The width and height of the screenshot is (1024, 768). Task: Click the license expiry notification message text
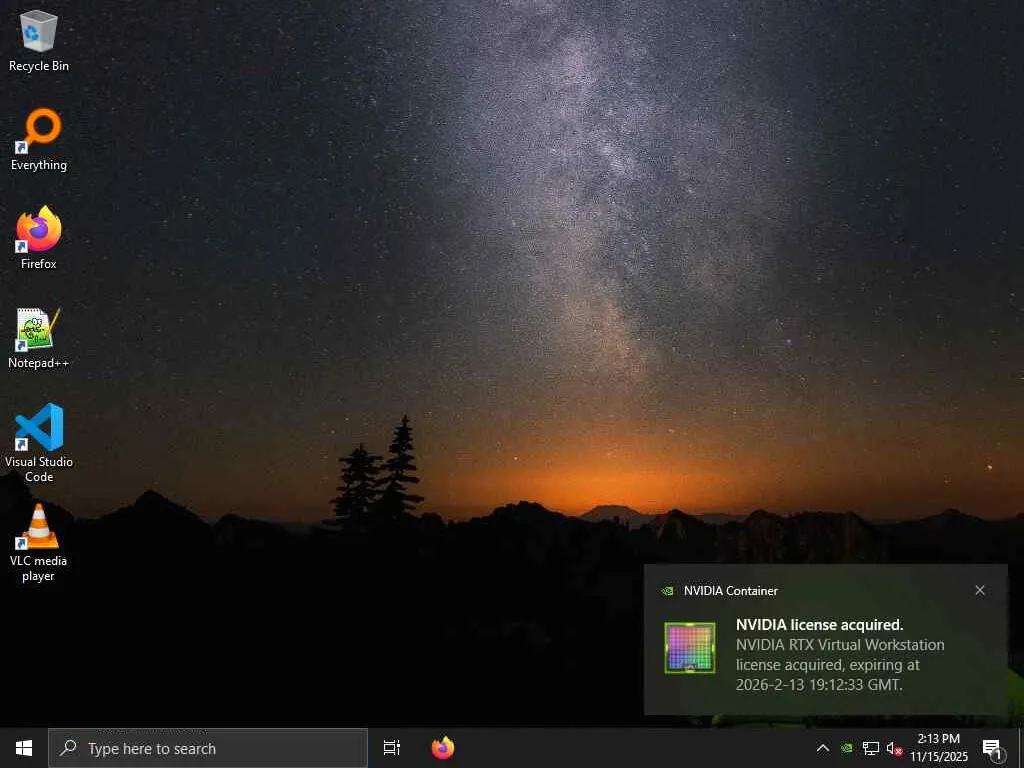point(840,665)
